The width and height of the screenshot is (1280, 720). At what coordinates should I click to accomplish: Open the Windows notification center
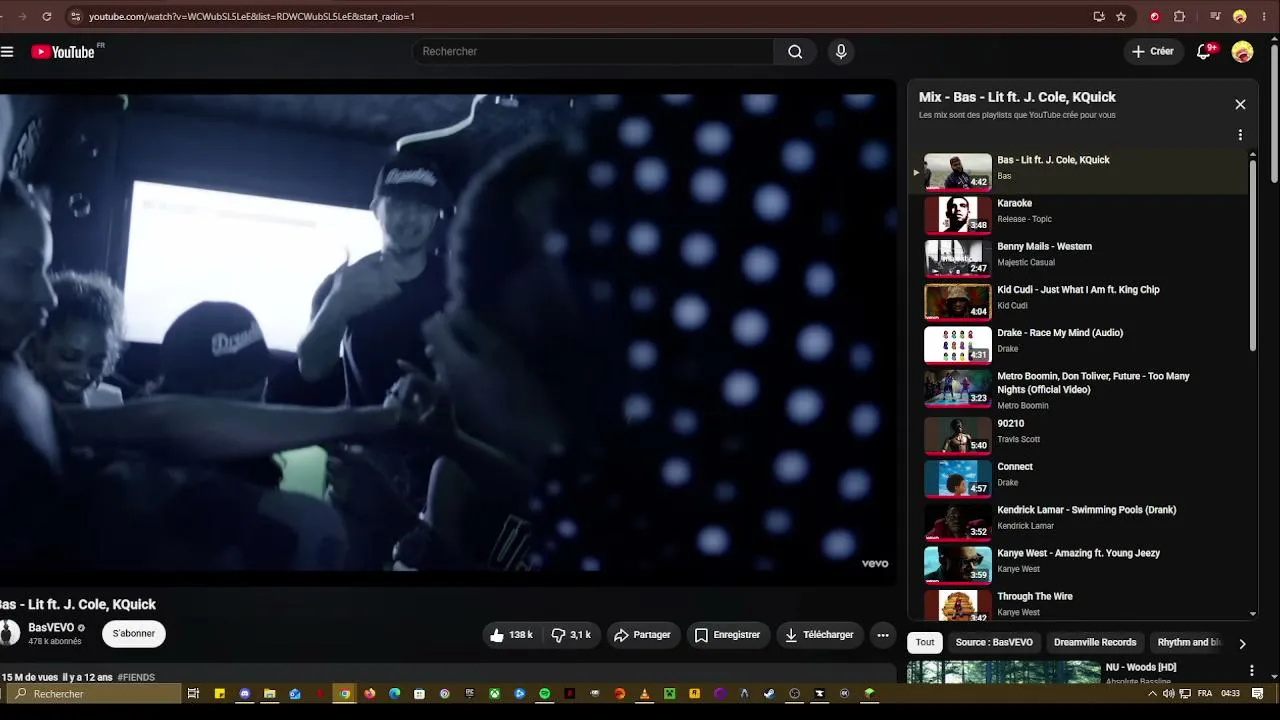coord(1258,694)
